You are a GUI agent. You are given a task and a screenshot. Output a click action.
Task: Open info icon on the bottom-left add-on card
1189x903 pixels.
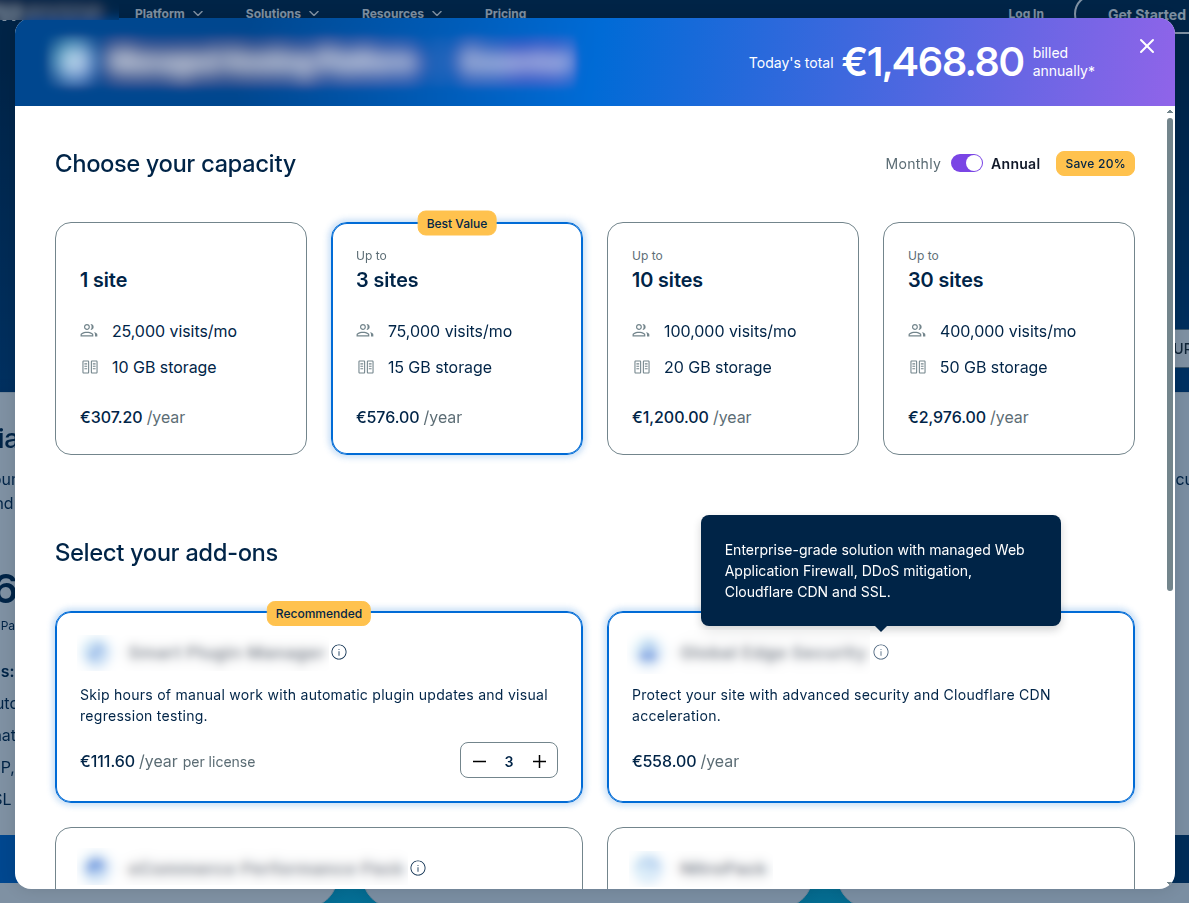coord(418,868)
